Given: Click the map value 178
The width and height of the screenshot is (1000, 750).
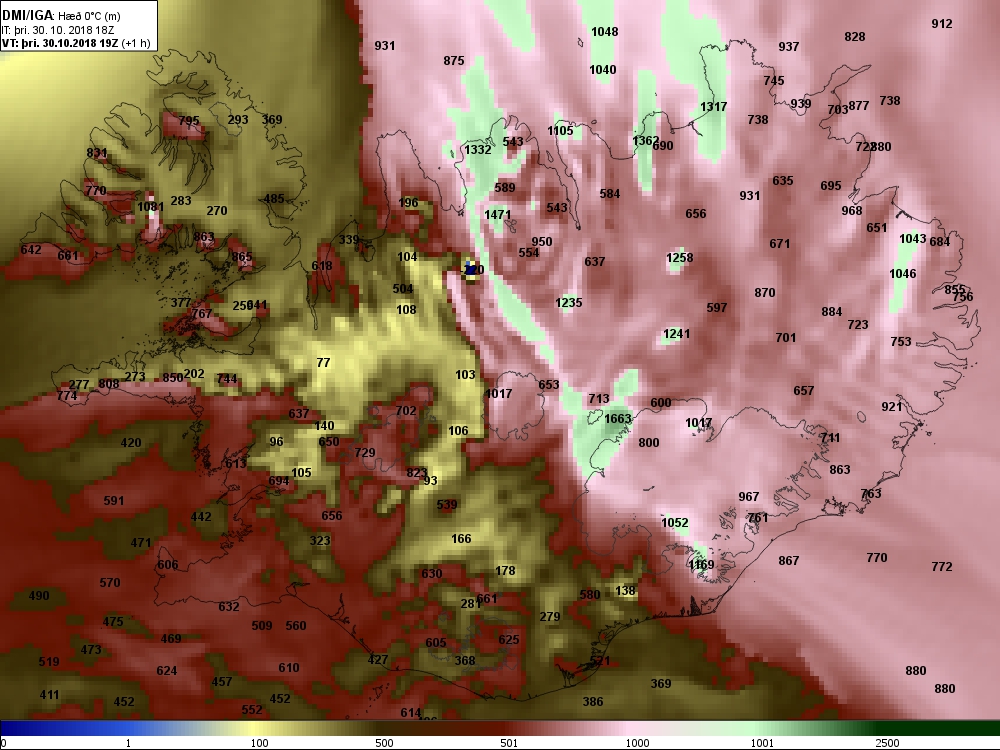Looking at the screenshot, I should pos(505,570).
